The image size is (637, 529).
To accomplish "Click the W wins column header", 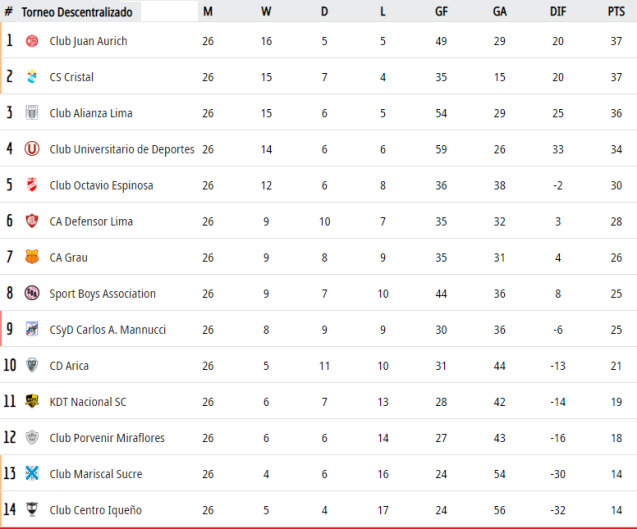I will point(266,12).
